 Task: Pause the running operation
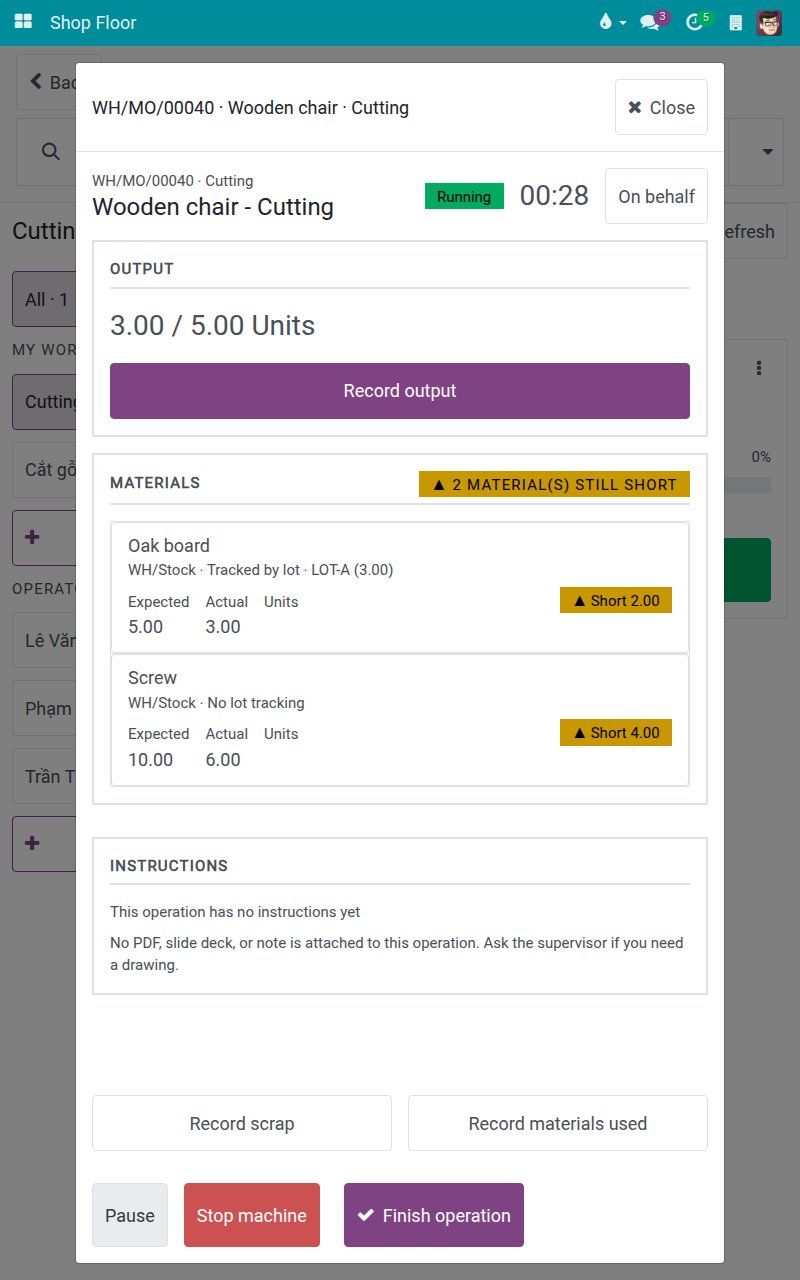[x=130, y=1215]
